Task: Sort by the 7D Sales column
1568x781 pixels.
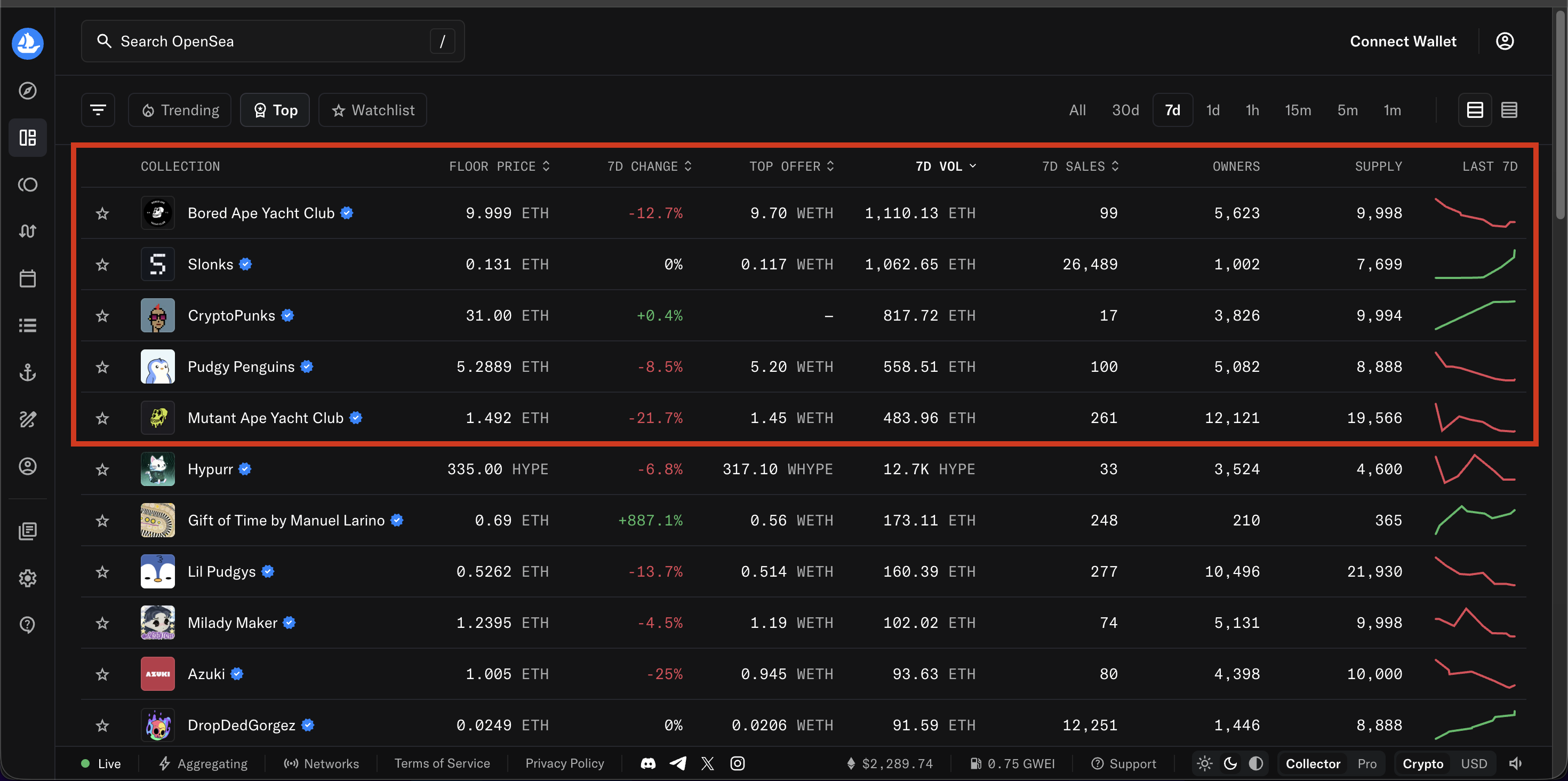Action: 1081,166
